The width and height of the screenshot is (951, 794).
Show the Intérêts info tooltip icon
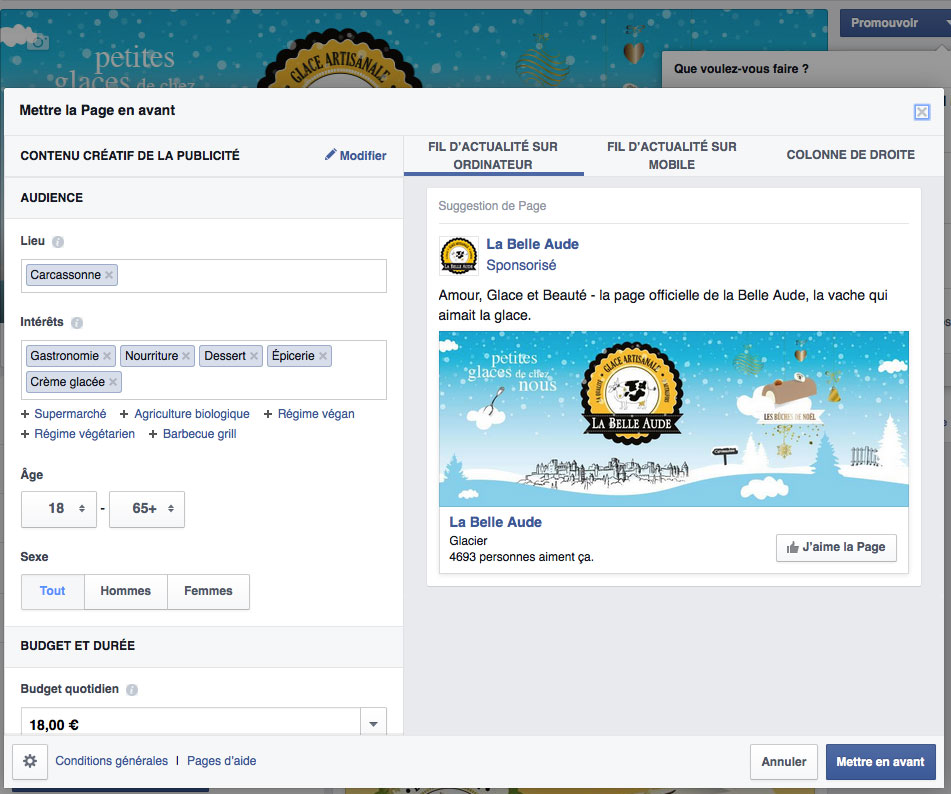[x=76, y=323]
